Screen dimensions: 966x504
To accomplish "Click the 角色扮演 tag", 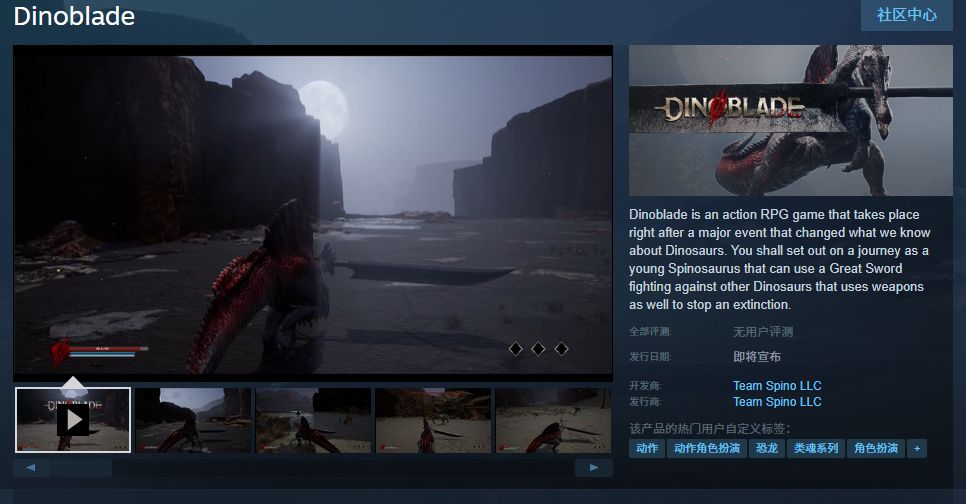I will click(875, 448).
